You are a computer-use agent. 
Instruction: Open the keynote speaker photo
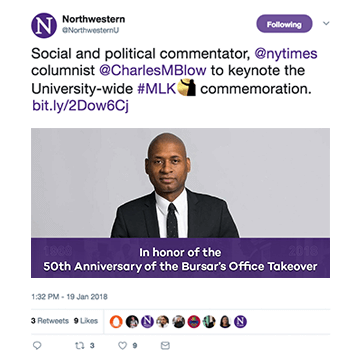180,203
